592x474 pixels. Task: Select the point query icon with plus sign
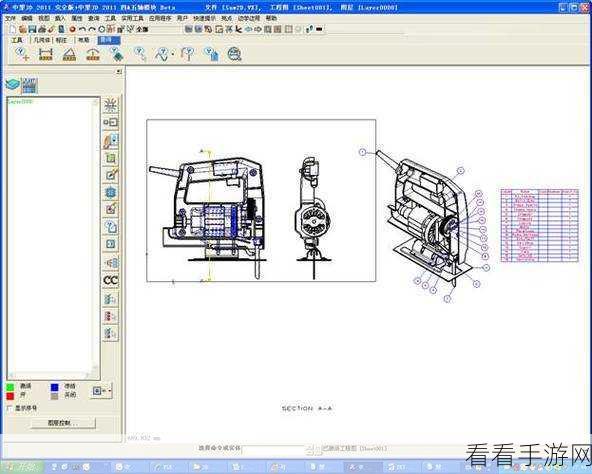(23, 54)
